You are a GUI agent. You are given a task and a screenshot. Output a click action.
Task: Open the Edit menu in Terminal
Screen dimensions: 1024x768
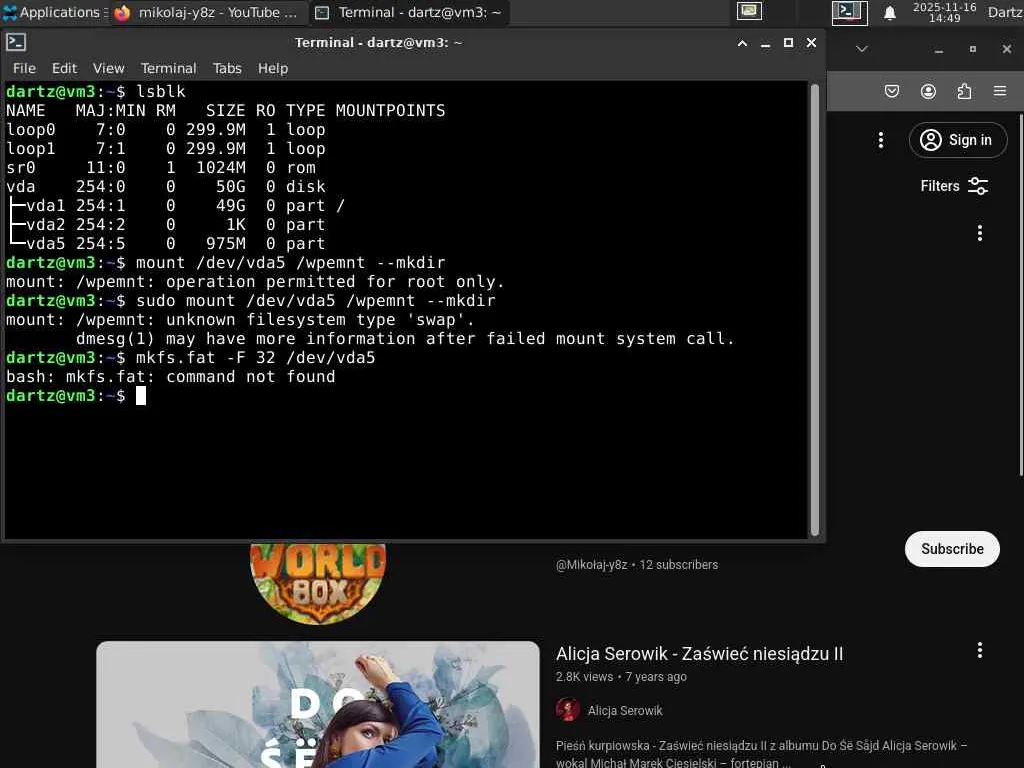point(64,68)
